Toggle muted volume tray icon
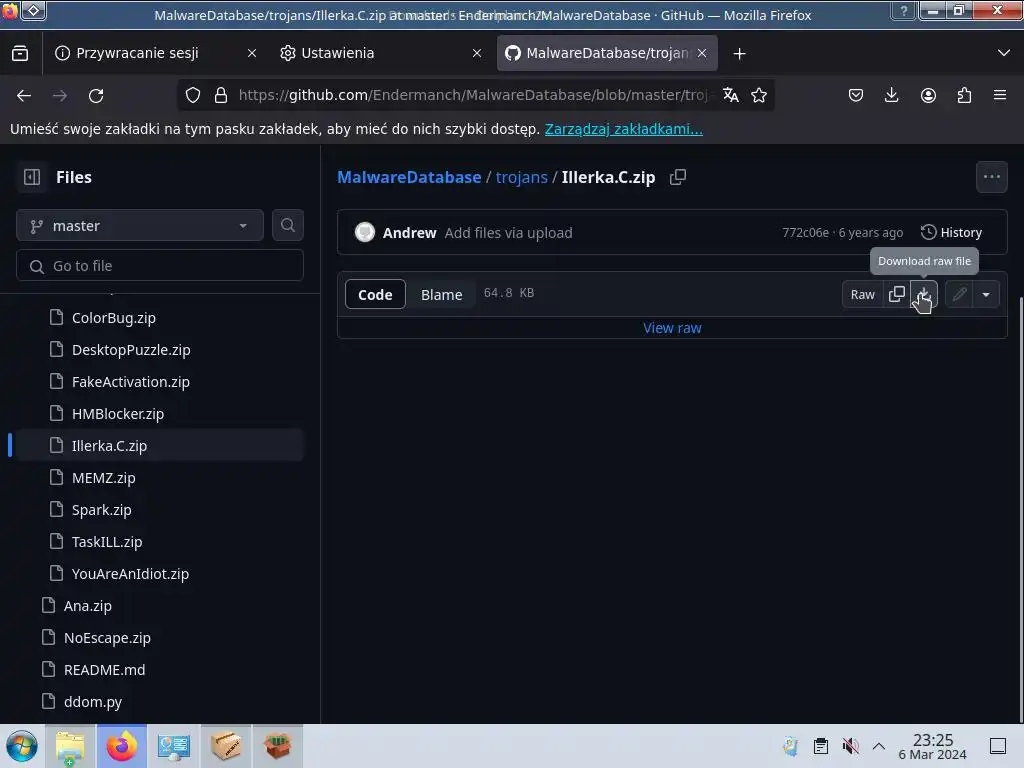The width and height of the screenshot is (1024, 768). (850, 746)
